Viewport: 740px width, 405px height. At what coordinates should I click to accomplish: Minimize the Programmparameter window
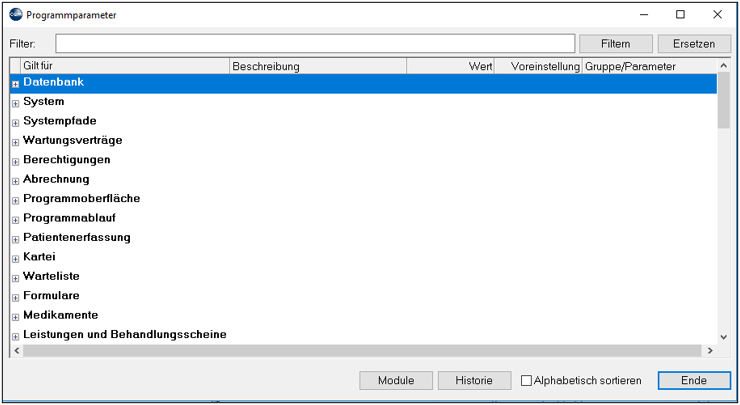(x=644, y=15)
